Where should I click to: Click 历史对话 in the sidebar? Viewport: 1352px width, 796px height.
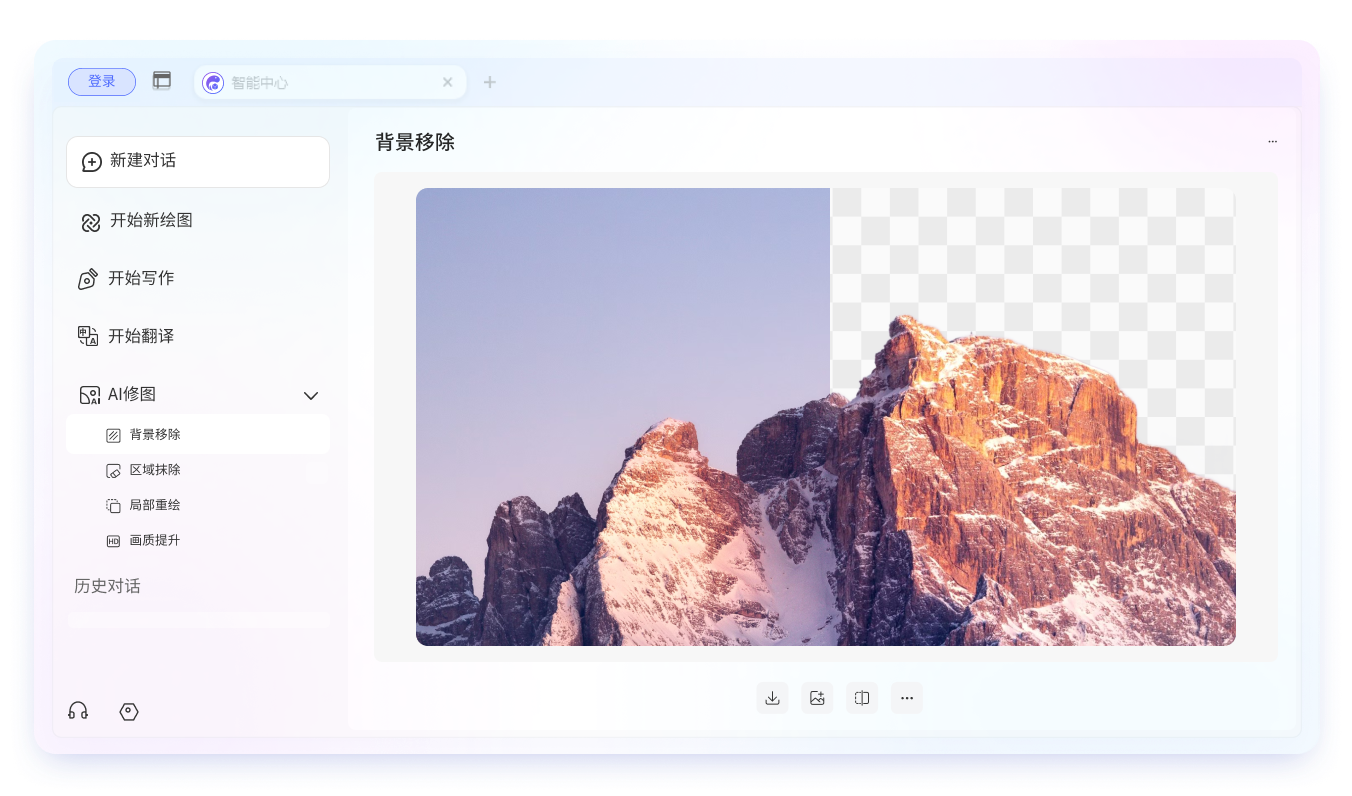(x=107, y=586)
